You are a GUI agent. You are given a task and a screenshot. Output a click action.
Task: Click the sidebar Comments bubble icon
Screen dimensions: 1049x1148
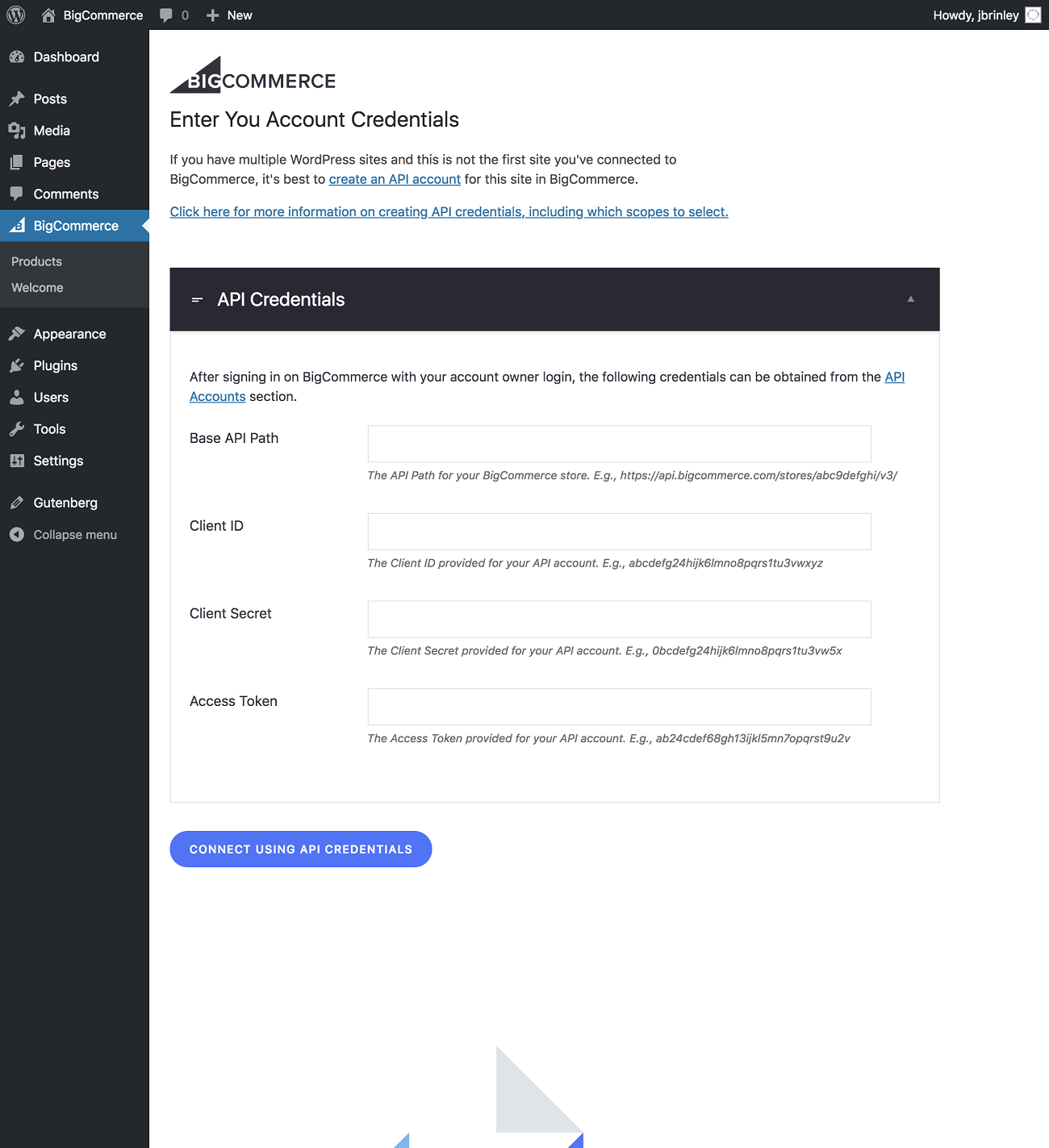click(17, 194)
